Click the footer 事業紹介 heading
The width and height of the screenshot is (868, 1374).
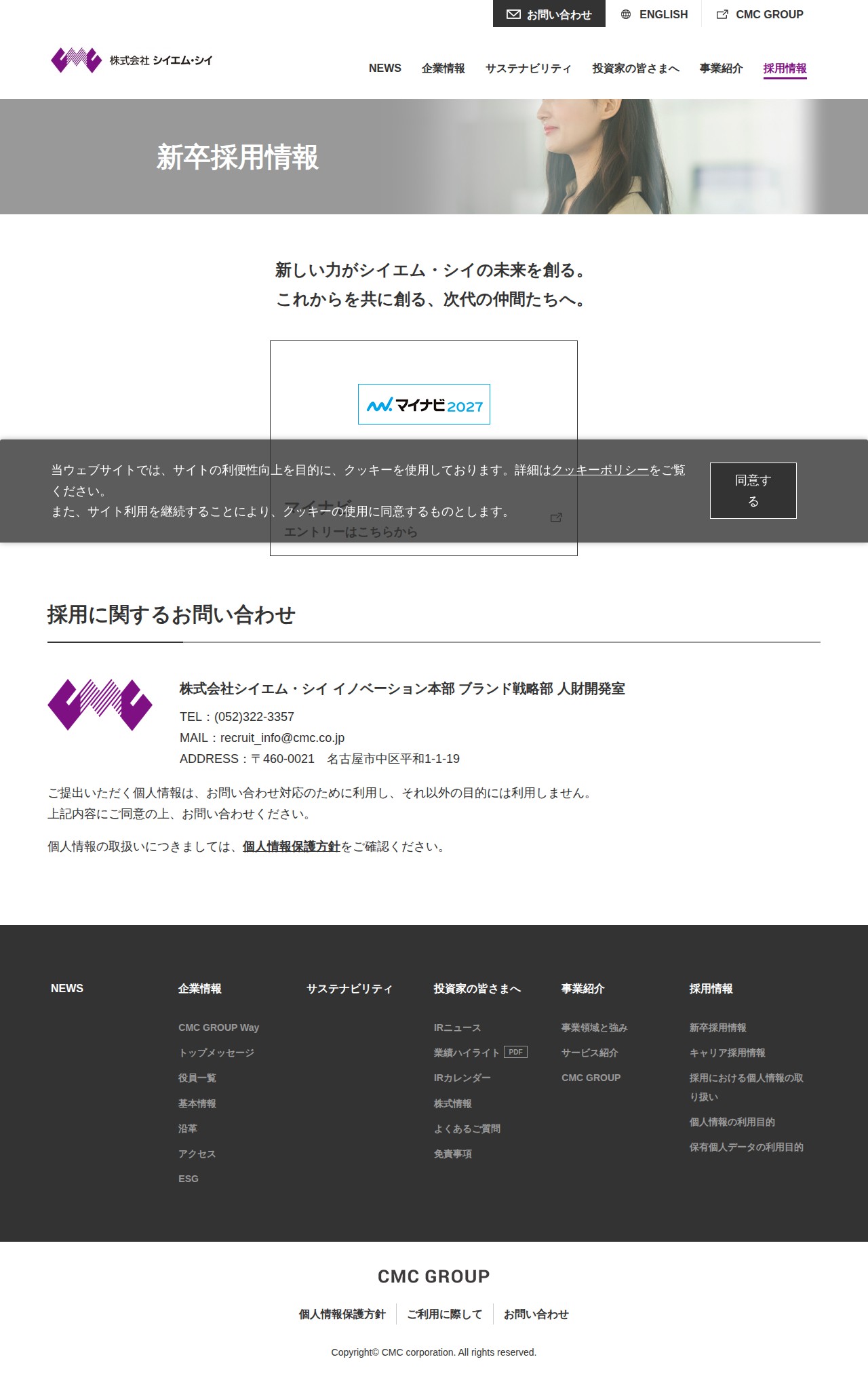click(583, 988)
